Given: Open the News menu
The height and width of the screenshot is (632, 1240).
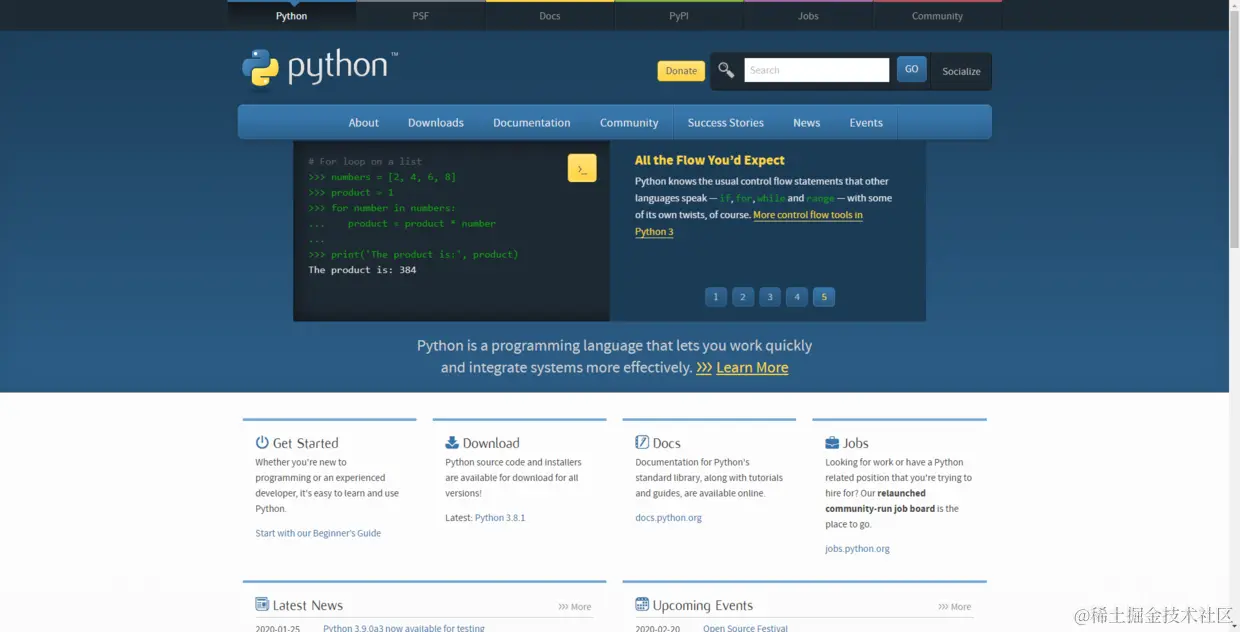Looking at the screenshot, I should tap(807, 122).
